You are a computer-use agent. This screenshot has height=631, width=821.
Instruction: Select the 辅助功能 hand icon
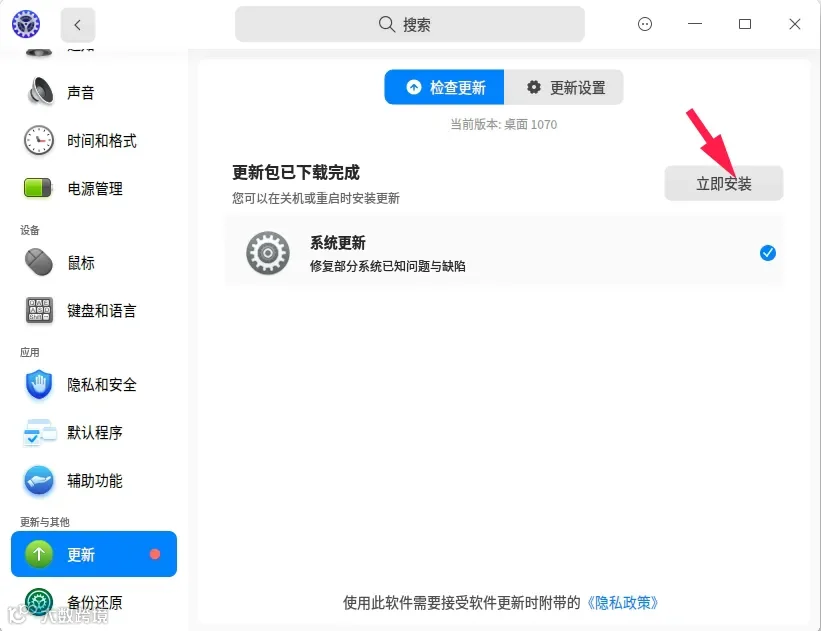click(39, 480)
